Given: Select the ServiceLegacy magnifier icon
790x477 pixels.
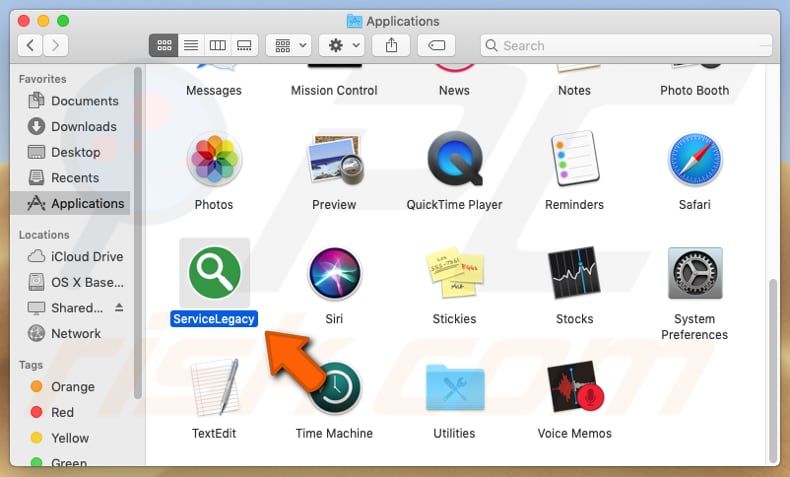Looking at the screenshot, I should (x=214, y=272).
